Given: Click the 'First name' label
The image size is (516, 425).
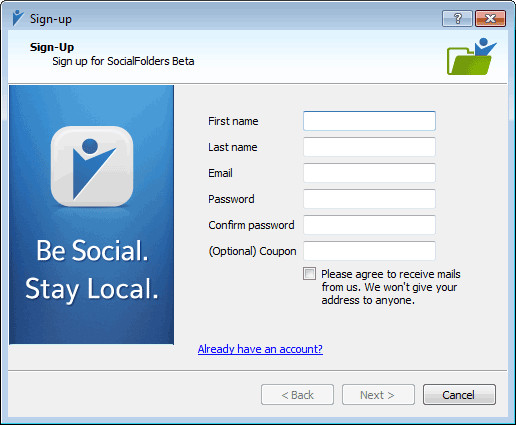Looking at the screenshot, I should coord(233,121).
